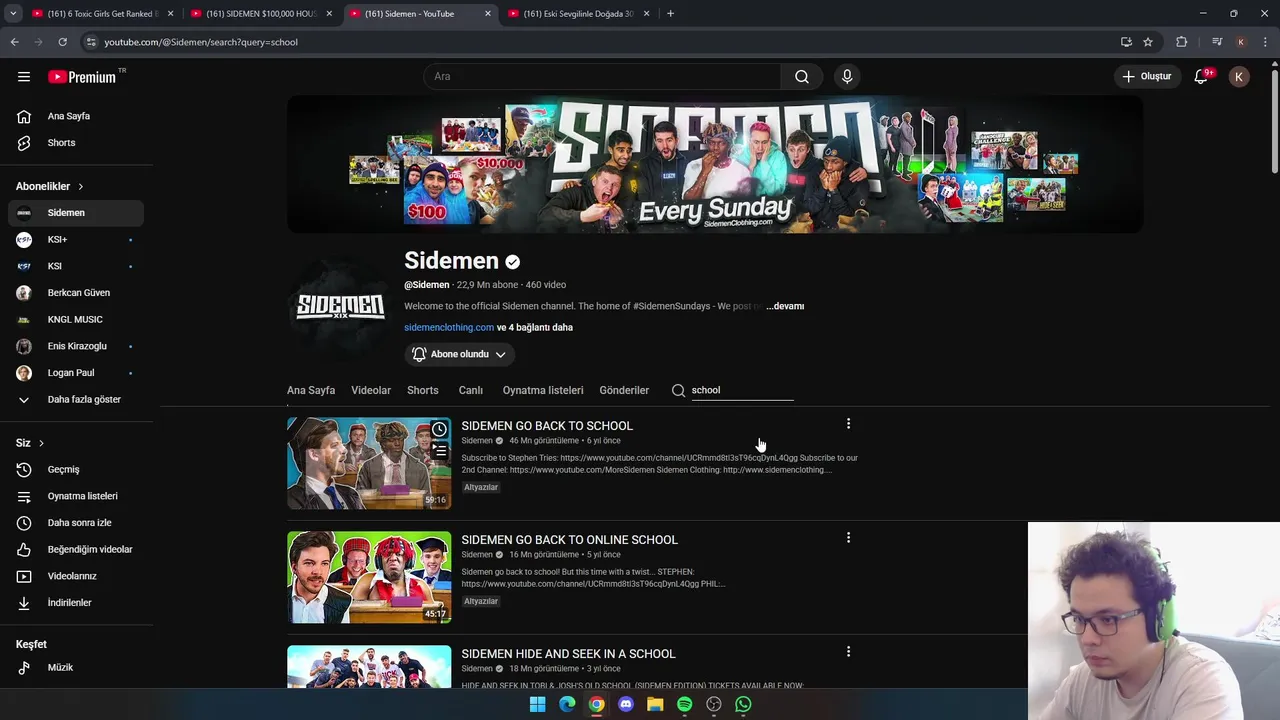Open options for HIDE AND SEEK IN A SCHOOL

(848, 652)
